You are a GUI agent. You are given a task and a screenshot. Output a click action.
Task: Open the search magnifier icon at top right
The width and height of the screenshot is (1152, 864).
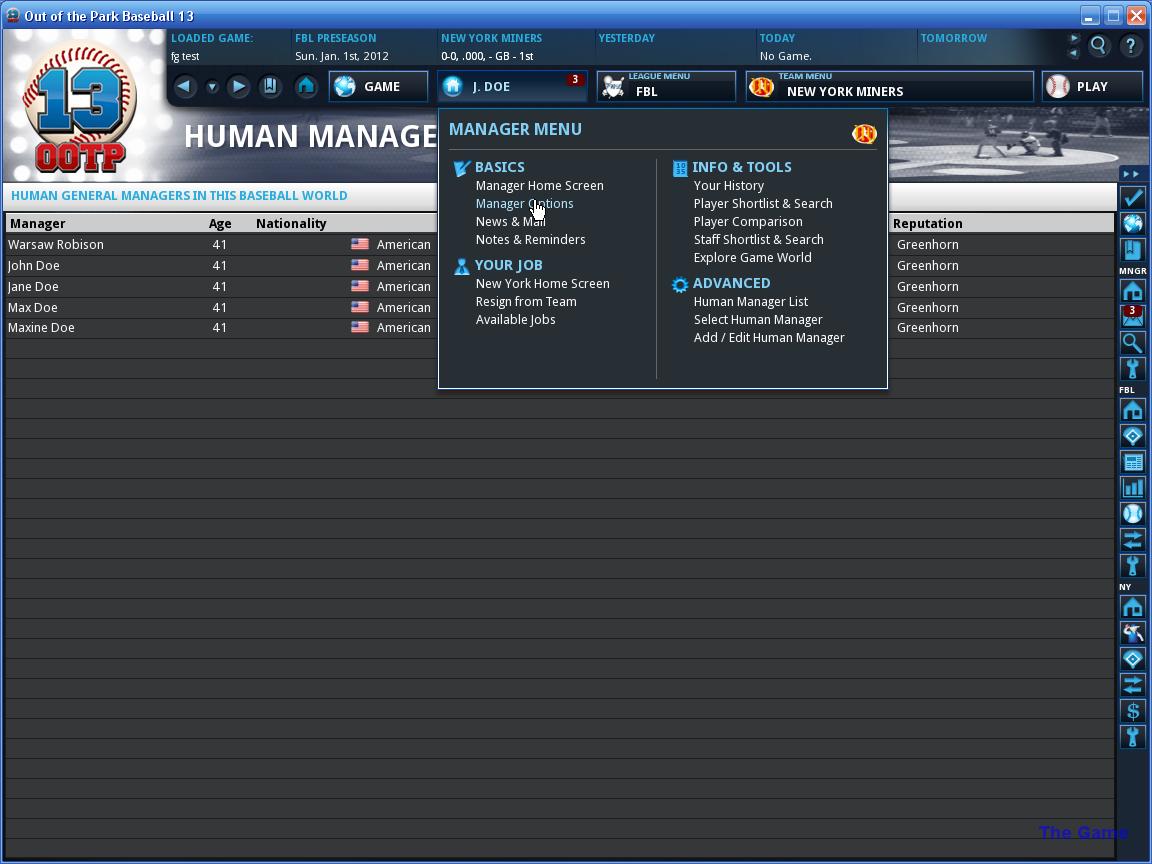[x=1098, y=46]
